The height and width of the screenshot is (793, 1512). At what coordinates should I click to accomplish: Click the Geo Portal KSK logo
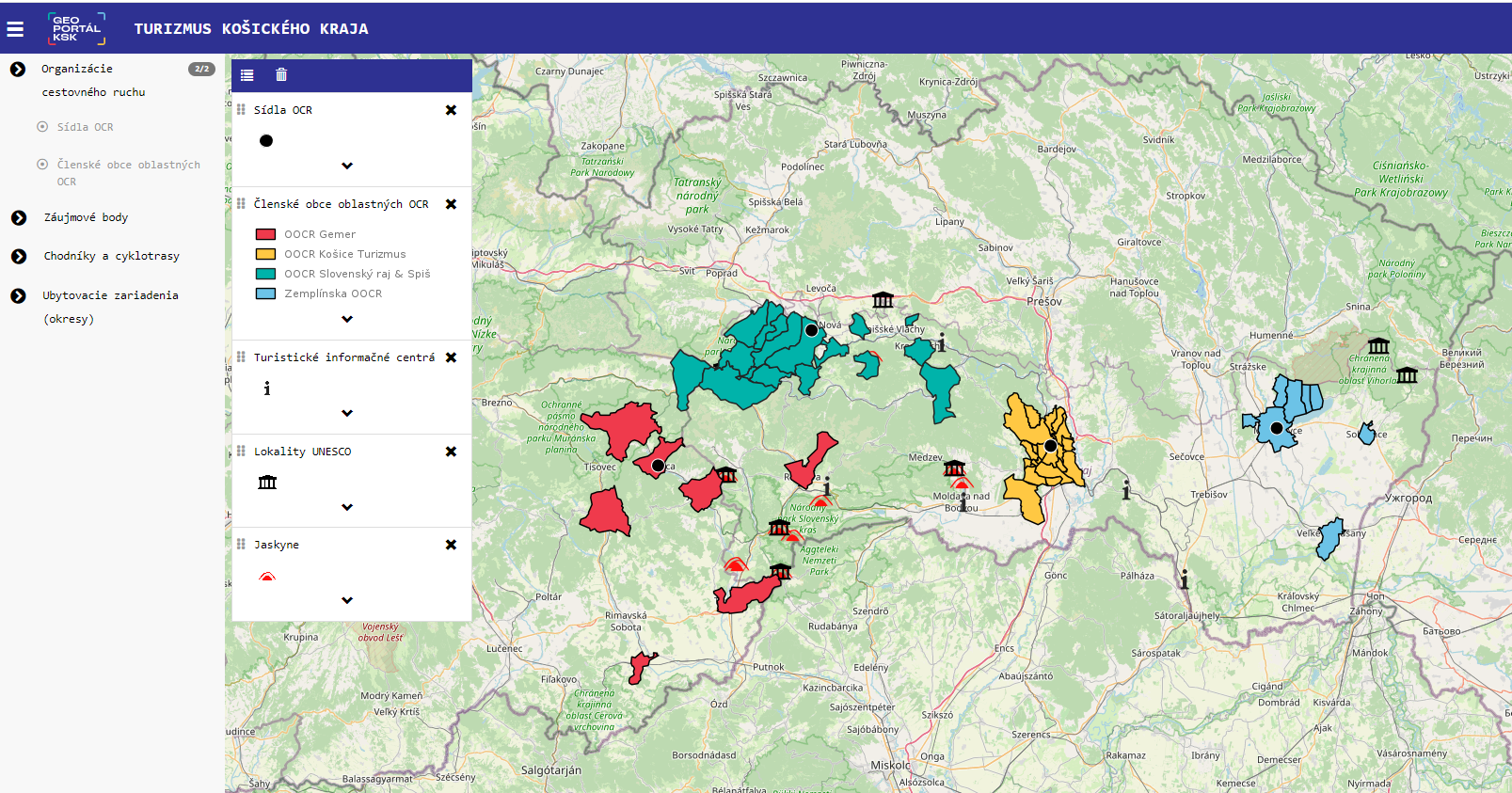pos(76,28)
